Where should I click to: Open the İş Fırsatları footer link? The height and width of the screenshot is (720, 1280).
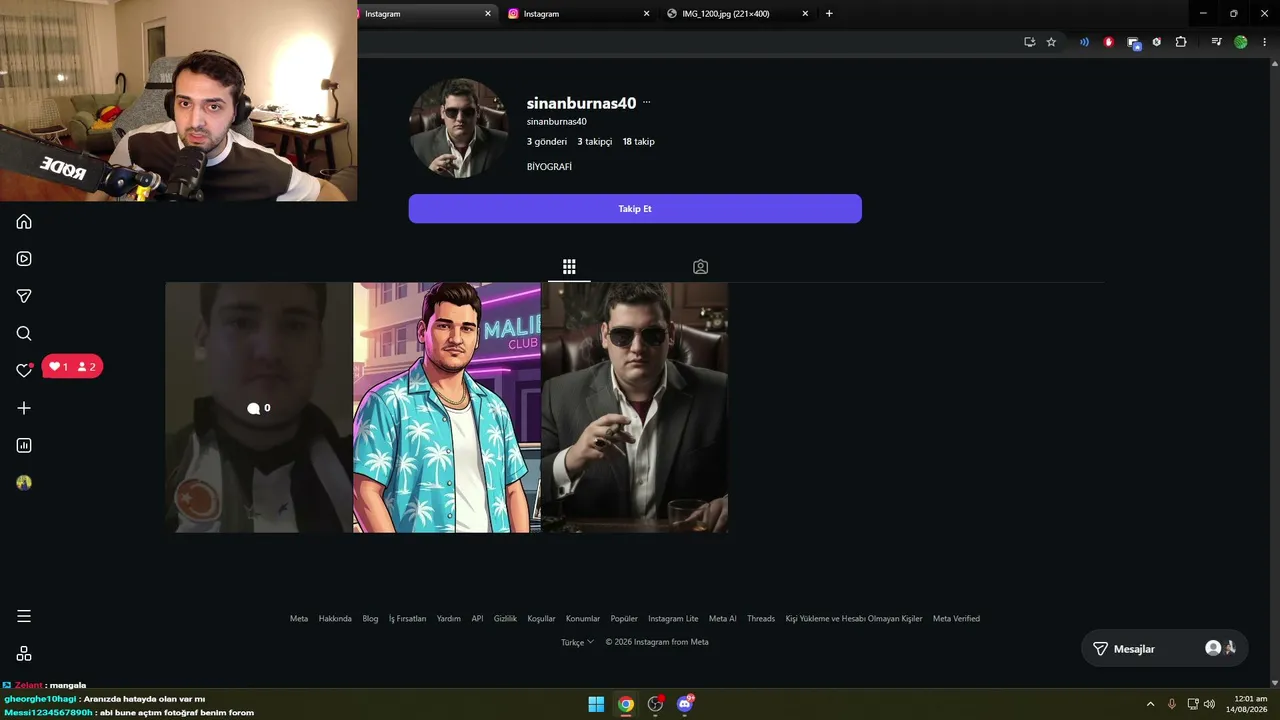click(x=407, y=619)
